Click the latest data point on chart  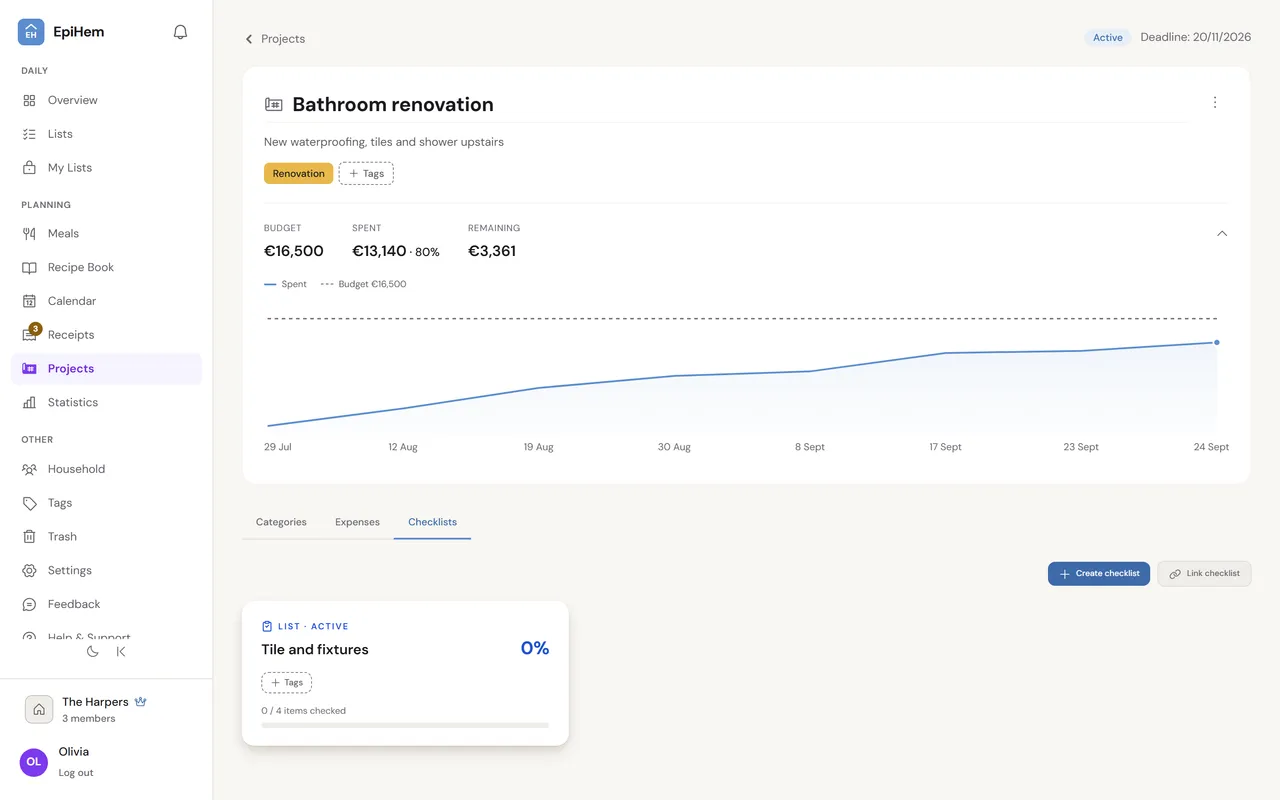pyautogui.click(x=1217, y=342)
